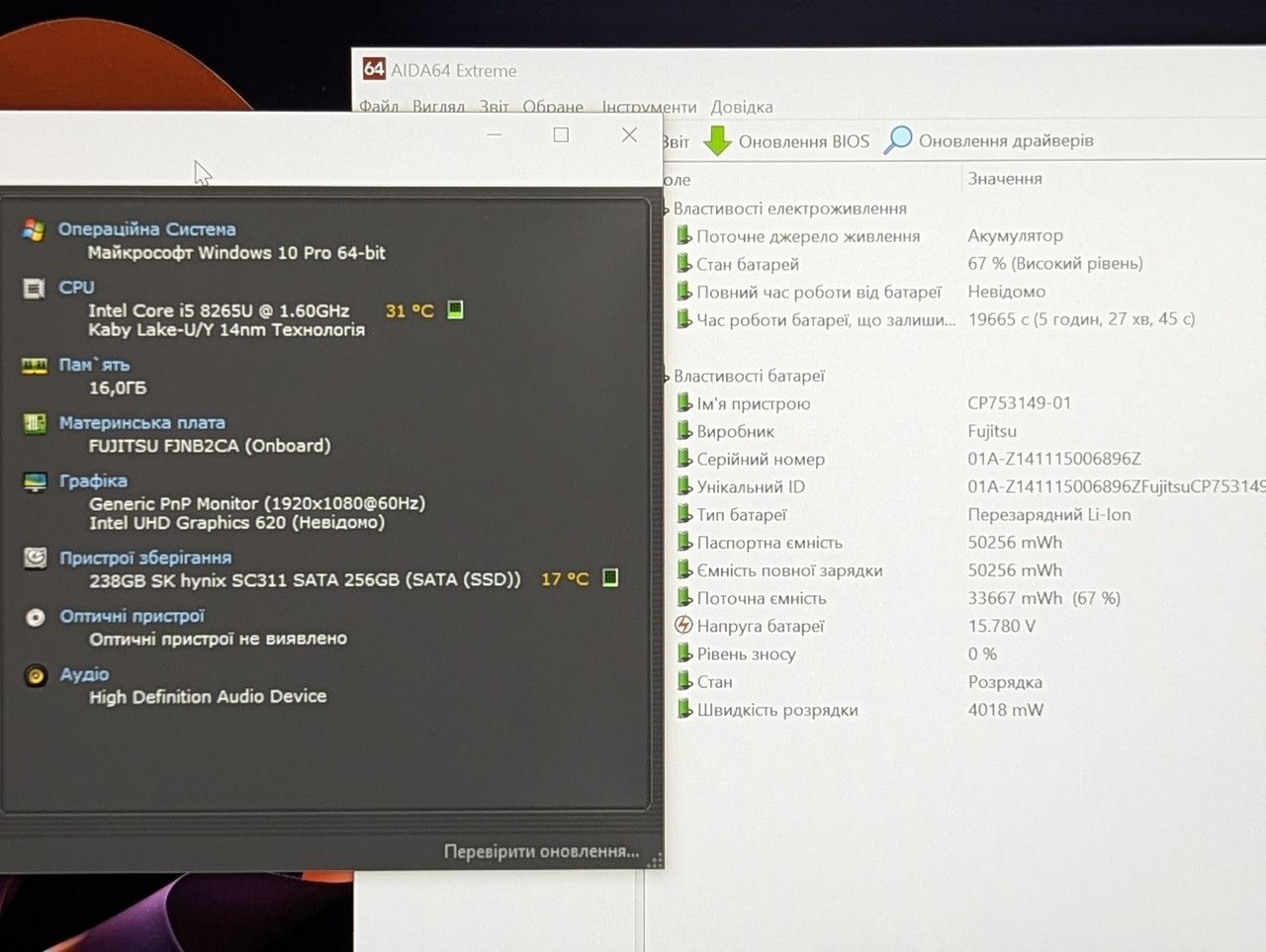Click the monitor Graphics icon
The image size is (1266, 952).
coord(35,482)
